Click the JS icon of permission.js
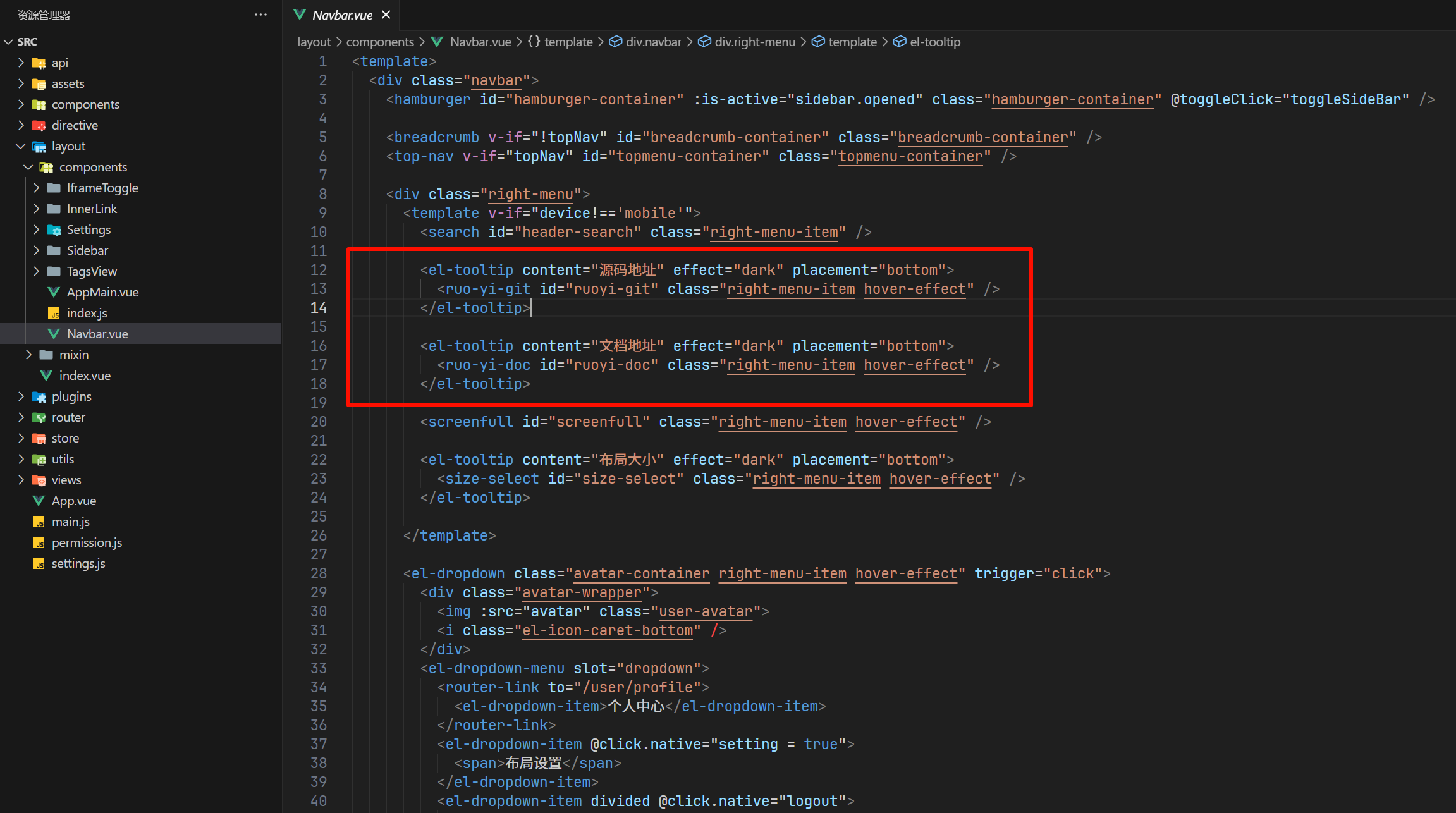The width and height of the screenshot is (1456, 813). pyautogui.click(x=39, y=542)
